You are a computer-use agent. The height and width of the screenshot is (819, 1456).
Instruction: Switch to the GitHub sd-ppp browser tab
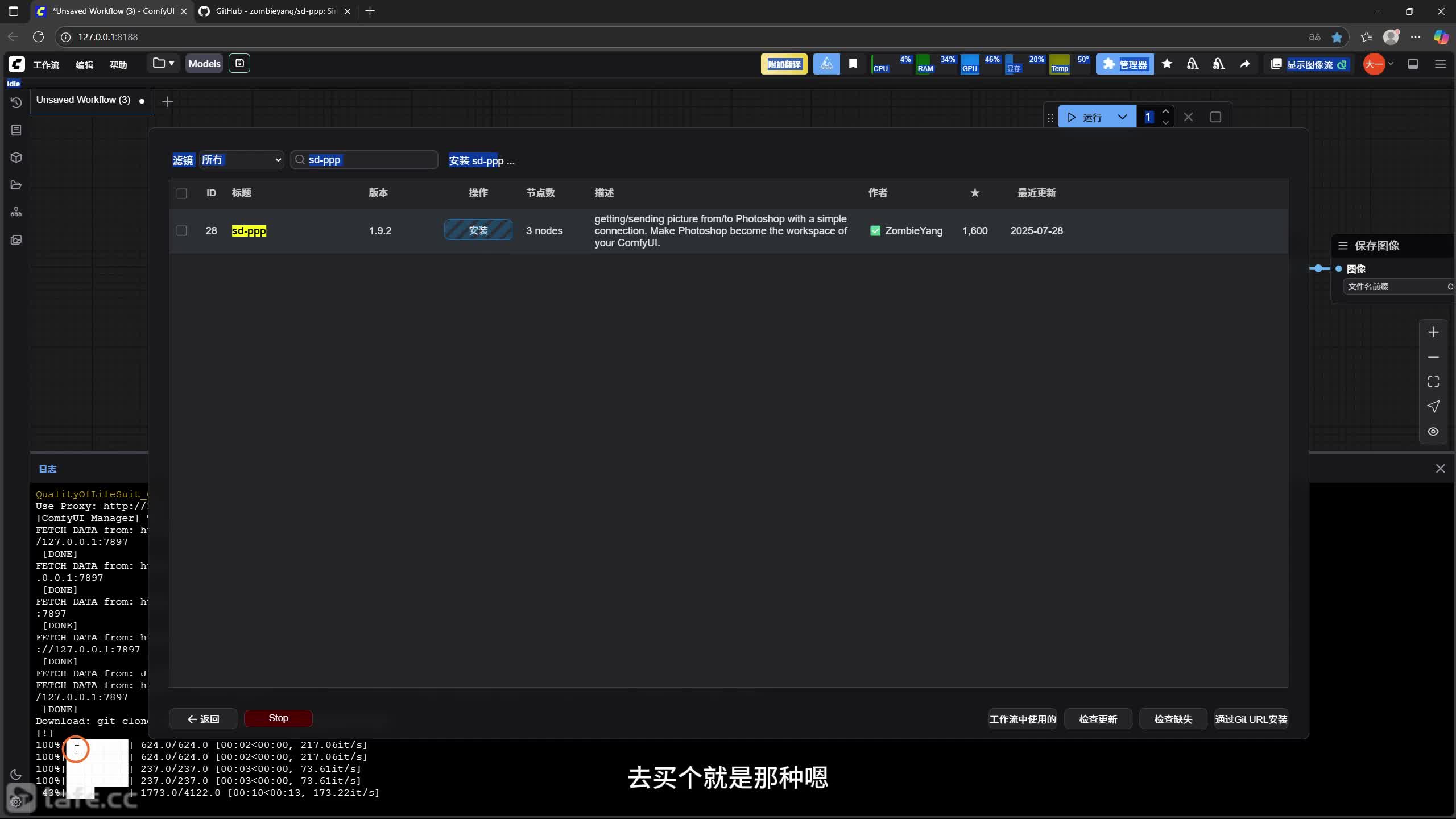pos(275,11)
